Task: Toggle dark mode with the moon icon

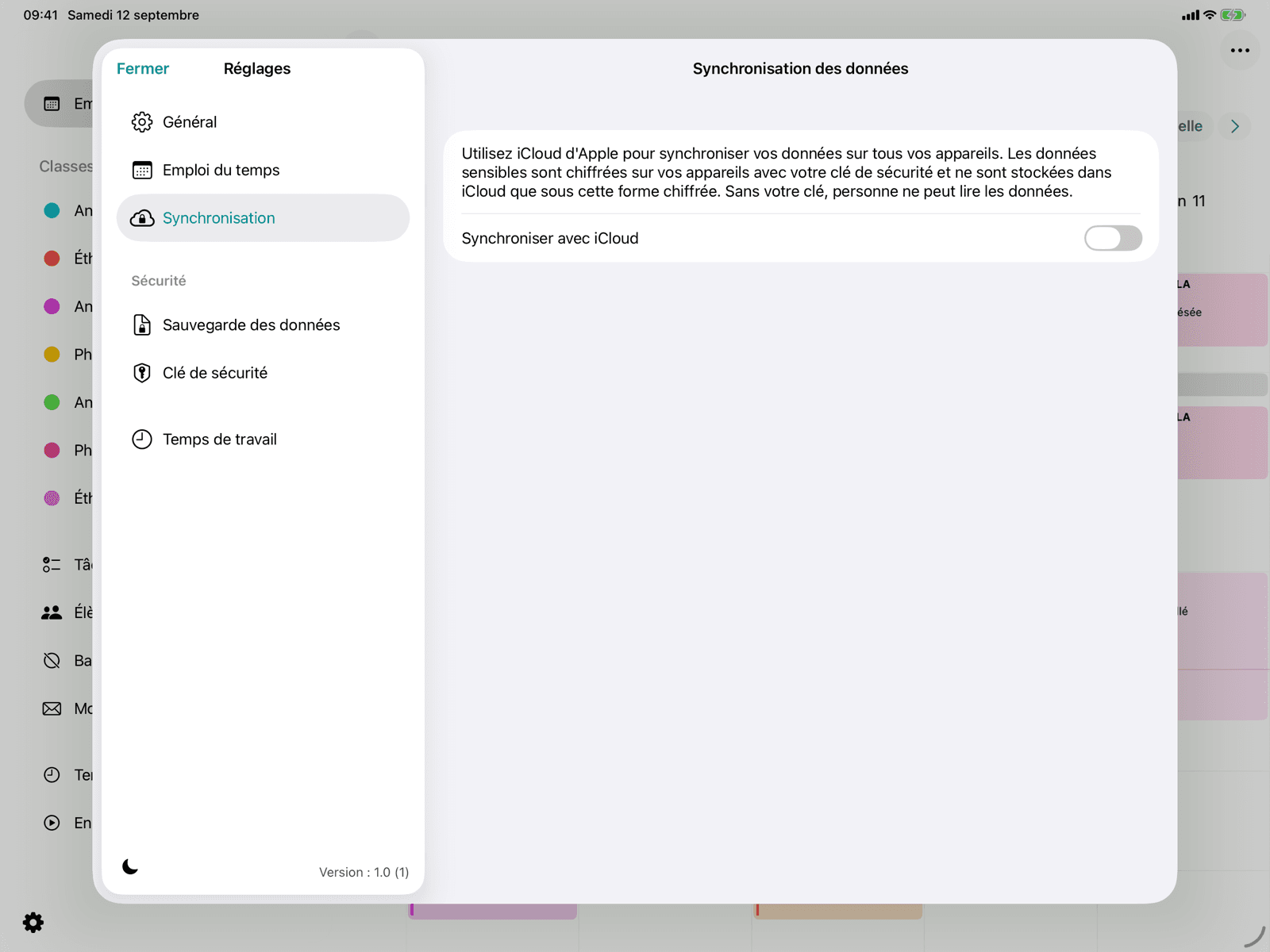Action: pos(130,866)
